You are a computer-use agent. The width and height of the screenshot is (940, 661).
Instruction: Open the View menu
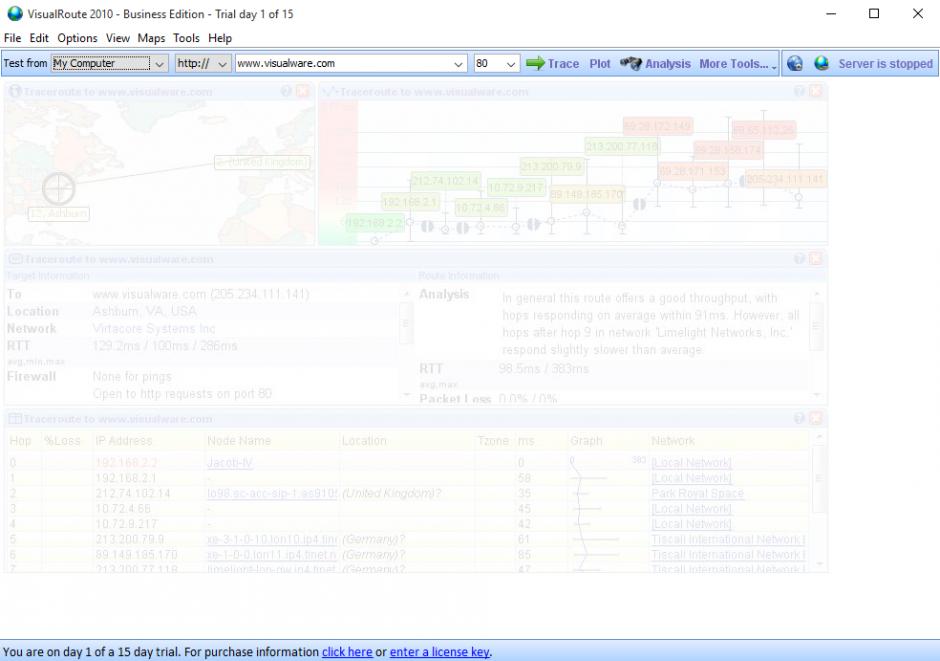(118, 38)
